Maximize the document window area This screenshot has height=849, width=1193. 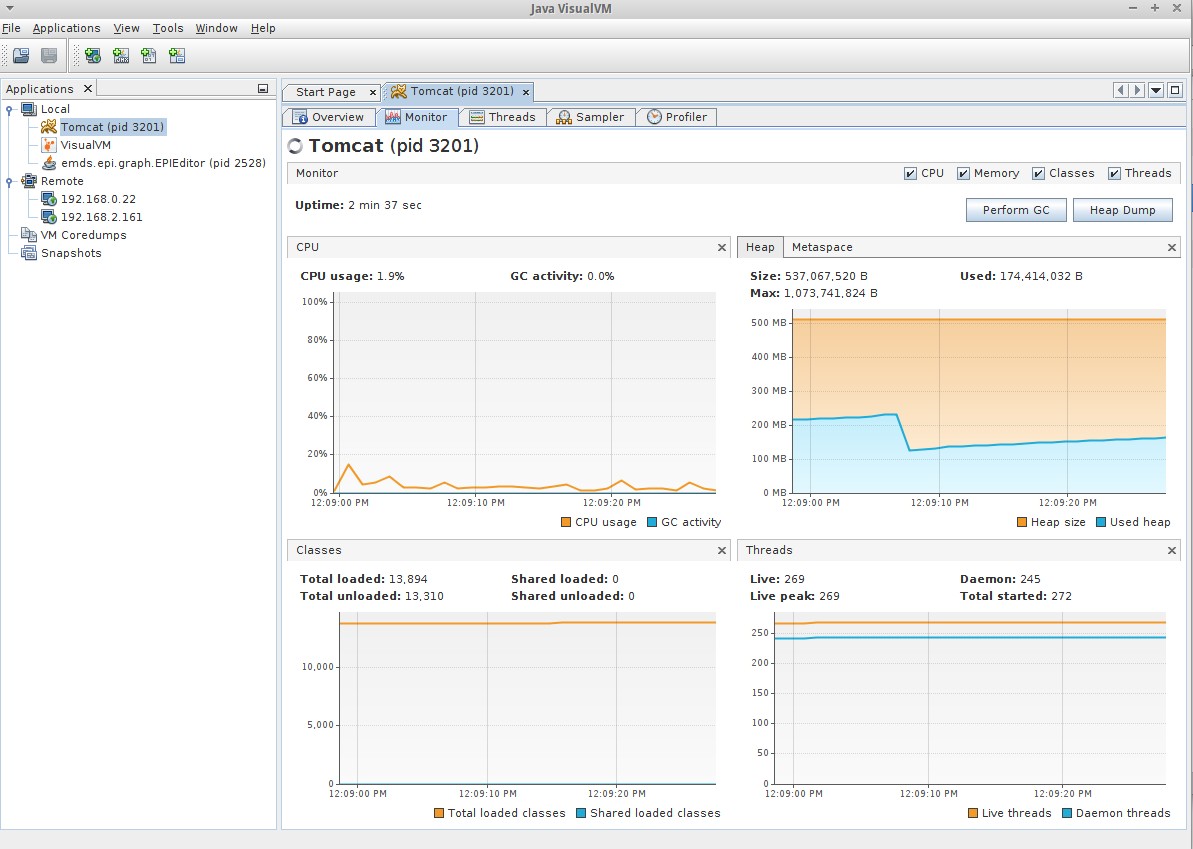pos(1175,90)
